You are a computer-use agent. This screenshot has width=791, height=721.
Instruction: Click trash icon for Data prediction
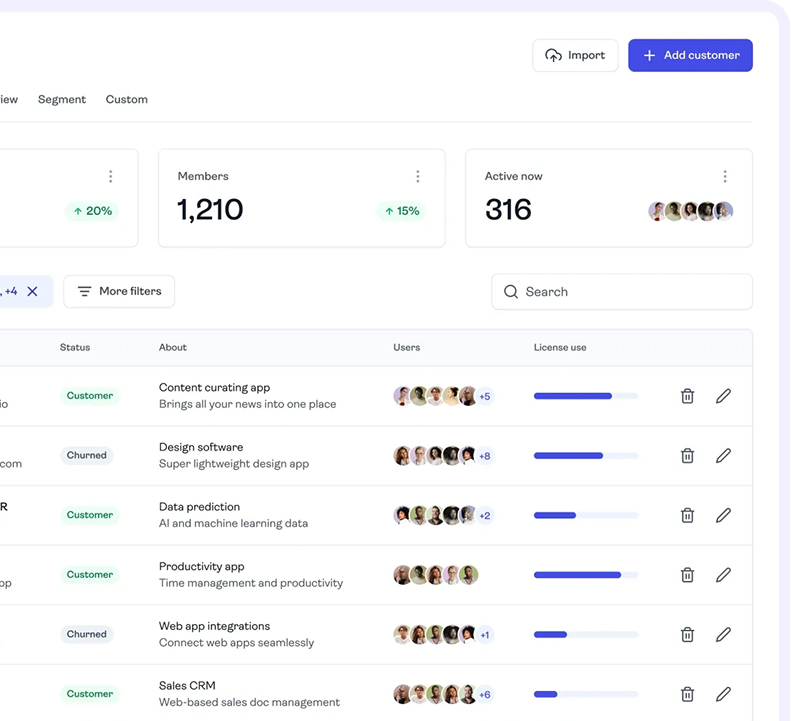tap(687, 515)
